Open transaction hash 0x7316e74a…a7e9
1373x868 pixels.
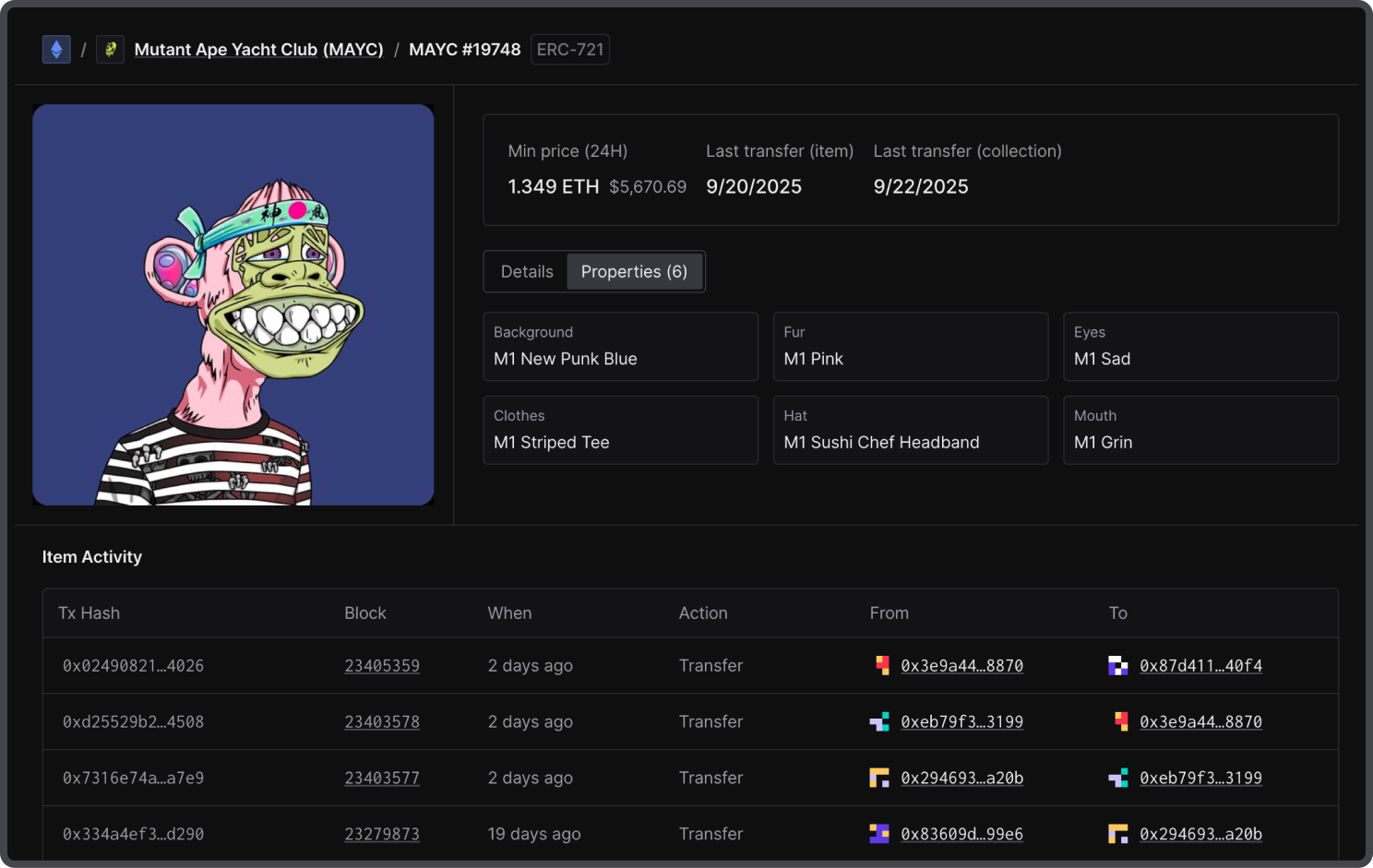point(133,779)
